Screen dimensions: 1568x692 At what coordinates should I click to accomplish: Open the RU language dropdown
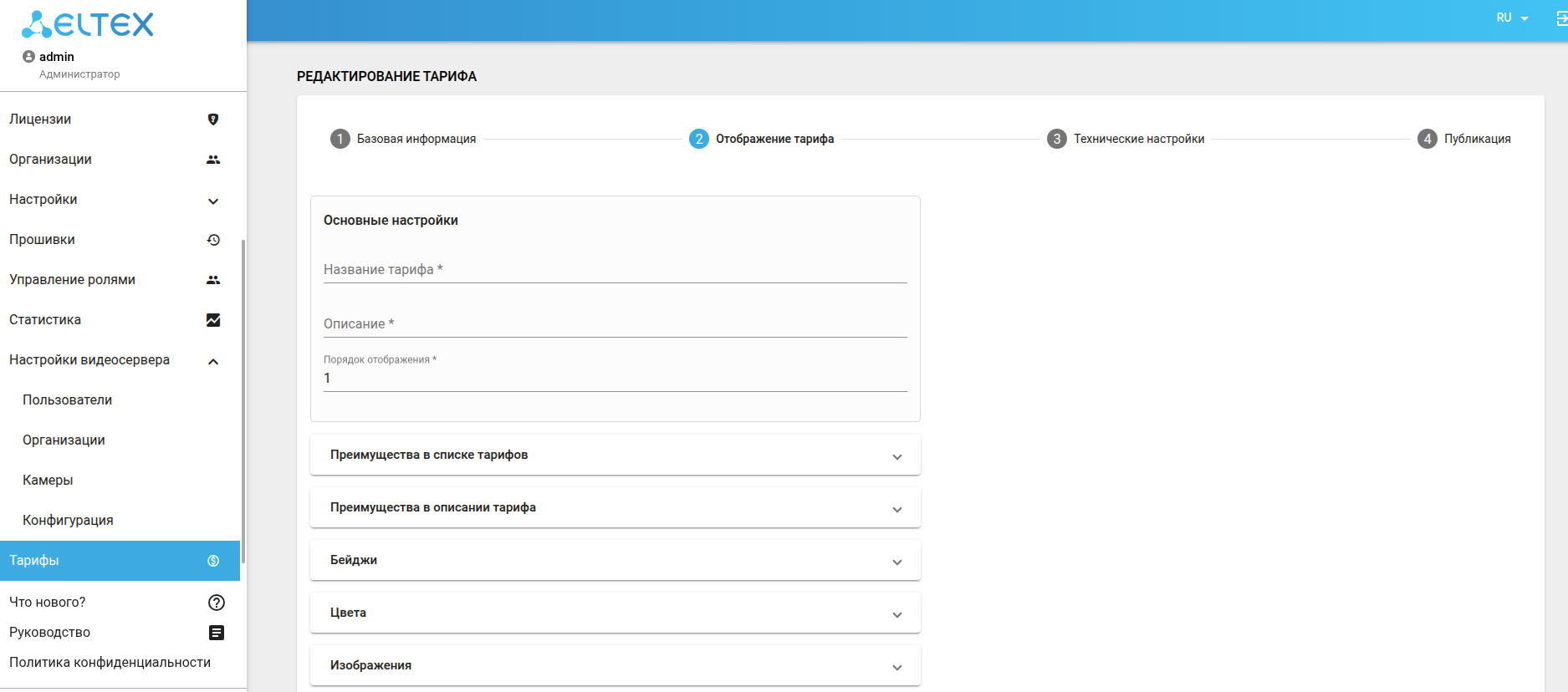click(x=1512, y=18)
